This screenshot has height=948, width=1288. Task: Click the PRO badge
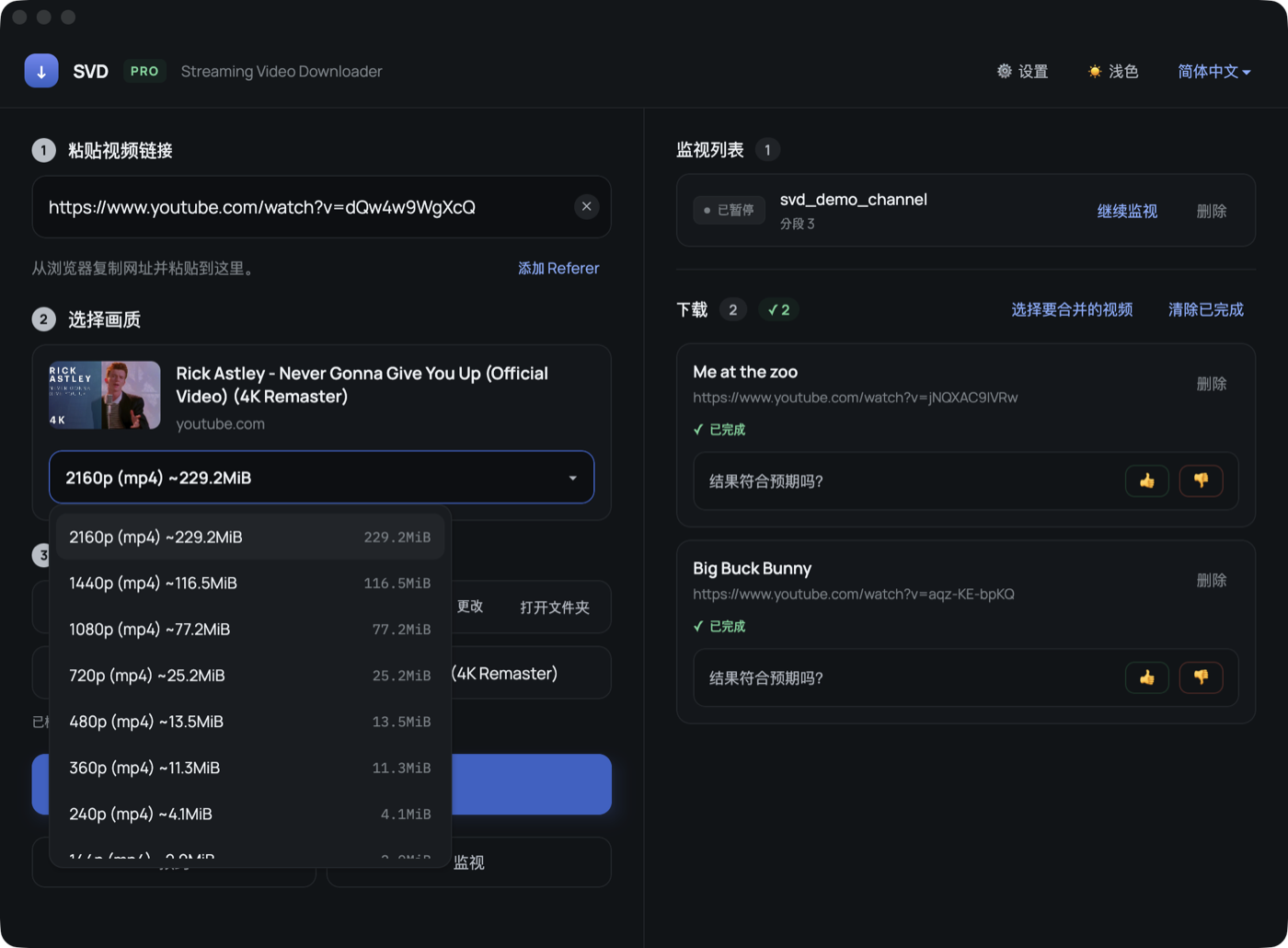[x=144, y=71]
